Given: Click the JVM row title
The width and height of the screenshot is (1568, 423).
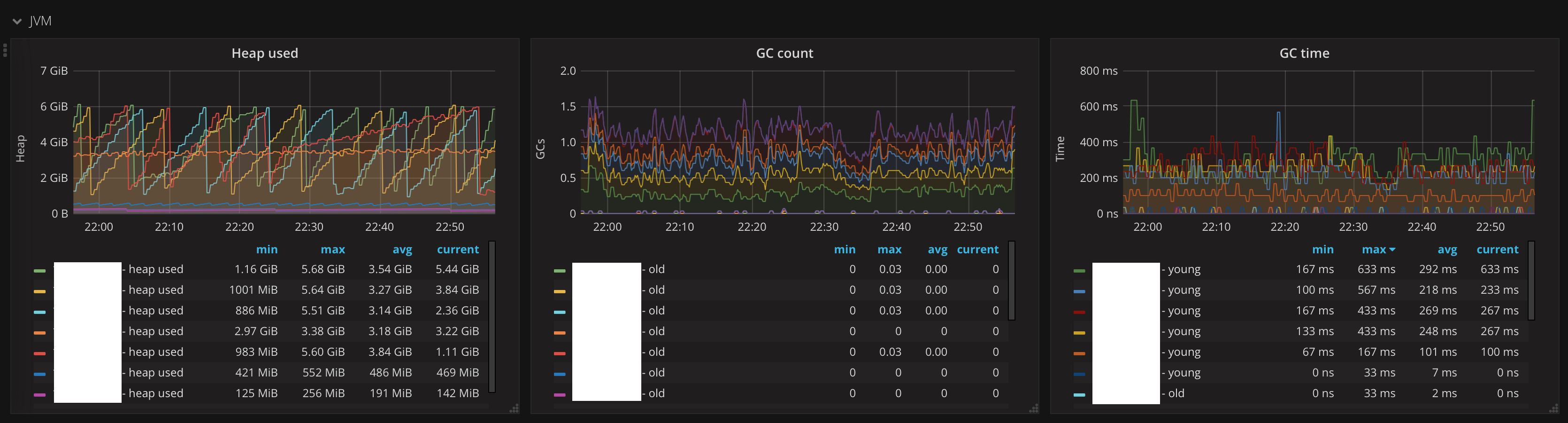Looking at the screenshot, I should (x=40, y=21).
